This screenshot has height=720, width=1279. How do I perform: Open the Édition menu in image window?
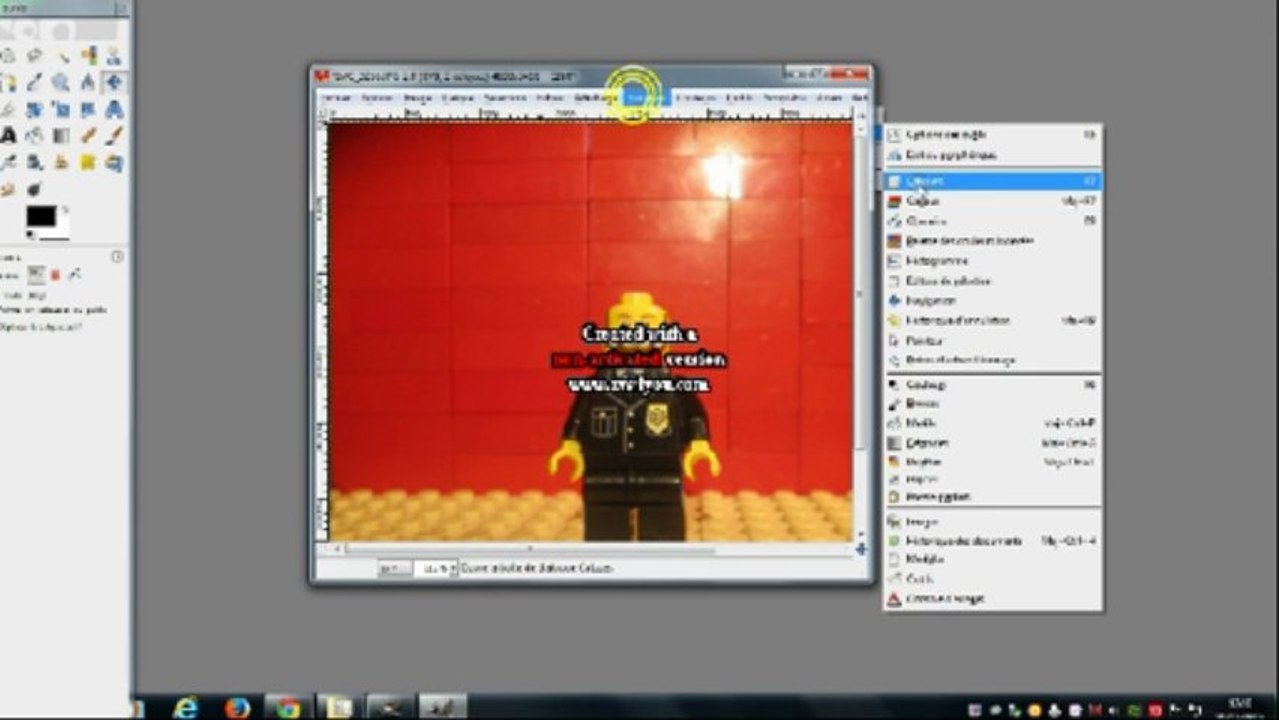pyautogui.click(x=377, y=97)
